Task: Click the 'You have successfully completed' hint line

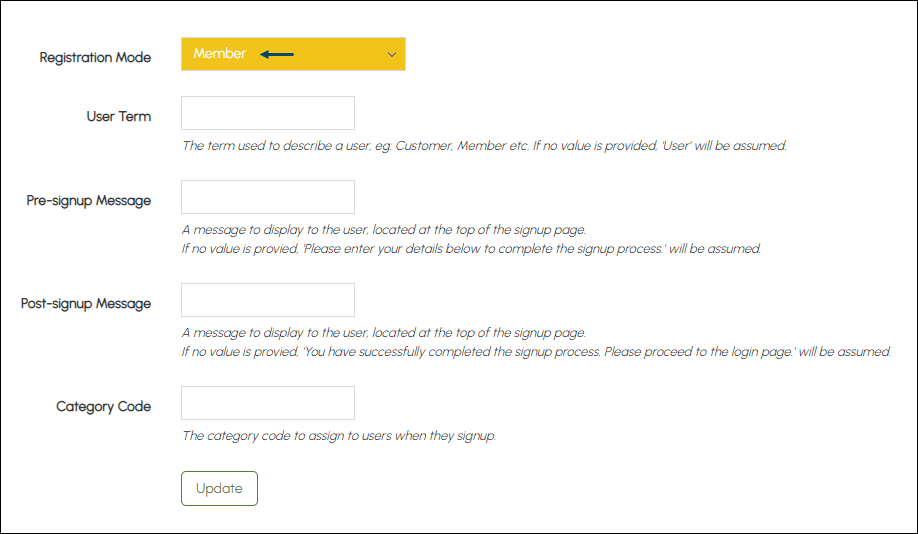Action: coord(536,352)
